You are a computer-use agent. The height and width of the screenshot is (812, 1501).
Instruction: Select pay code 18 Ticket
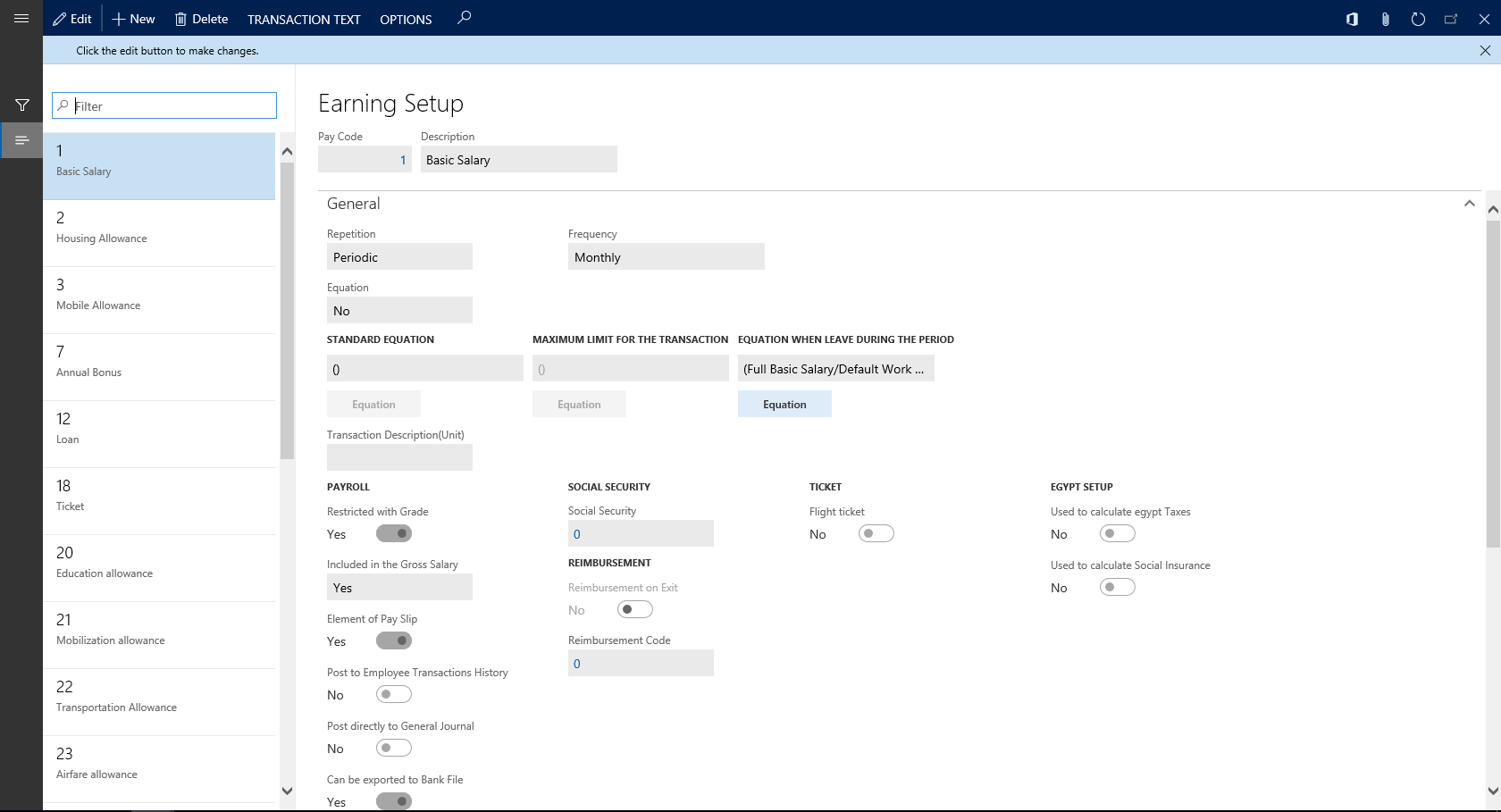(x=159, y=501)
